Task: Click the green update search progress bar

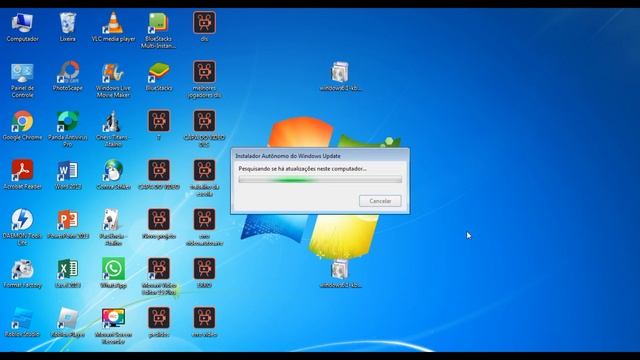Action: (x=320, y=179)
